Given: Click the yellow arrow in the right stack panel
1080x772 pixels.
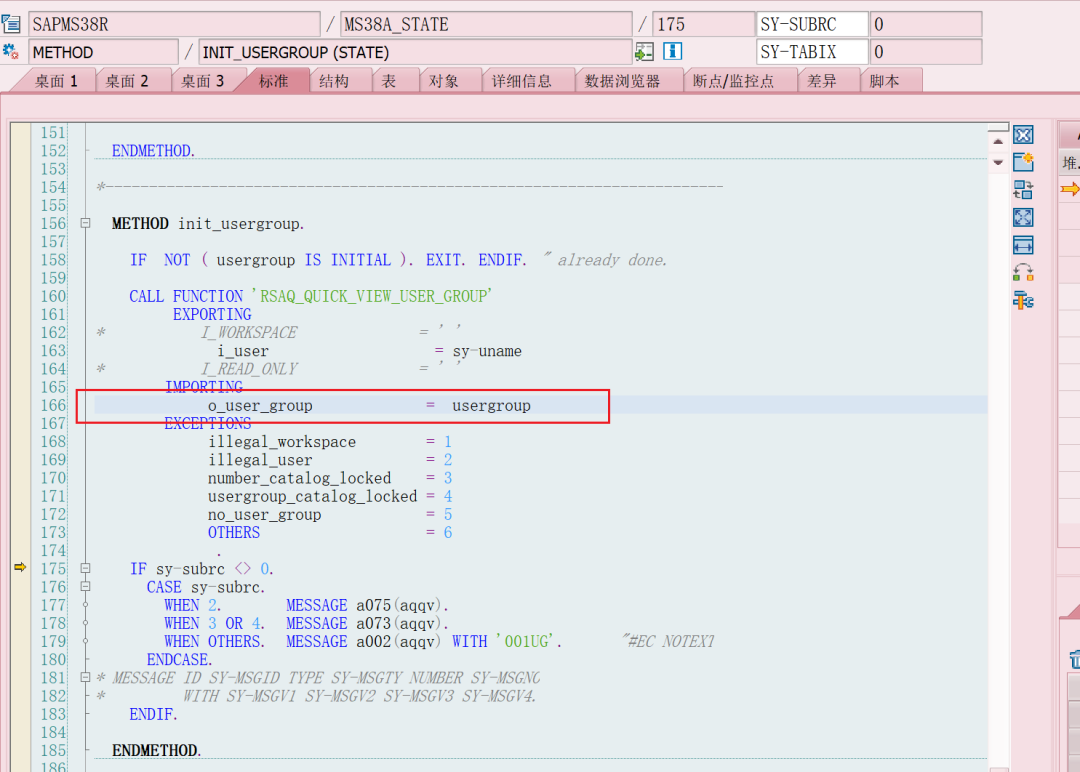Looking at the screenshot, I should (x=1070, y=189).
